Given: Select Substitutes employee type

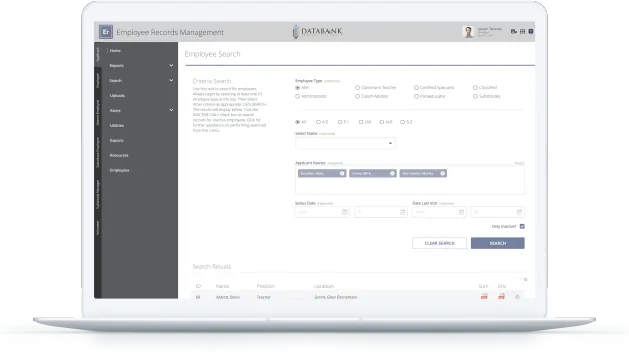Looking at the screenshot, I should click(475, 96).
